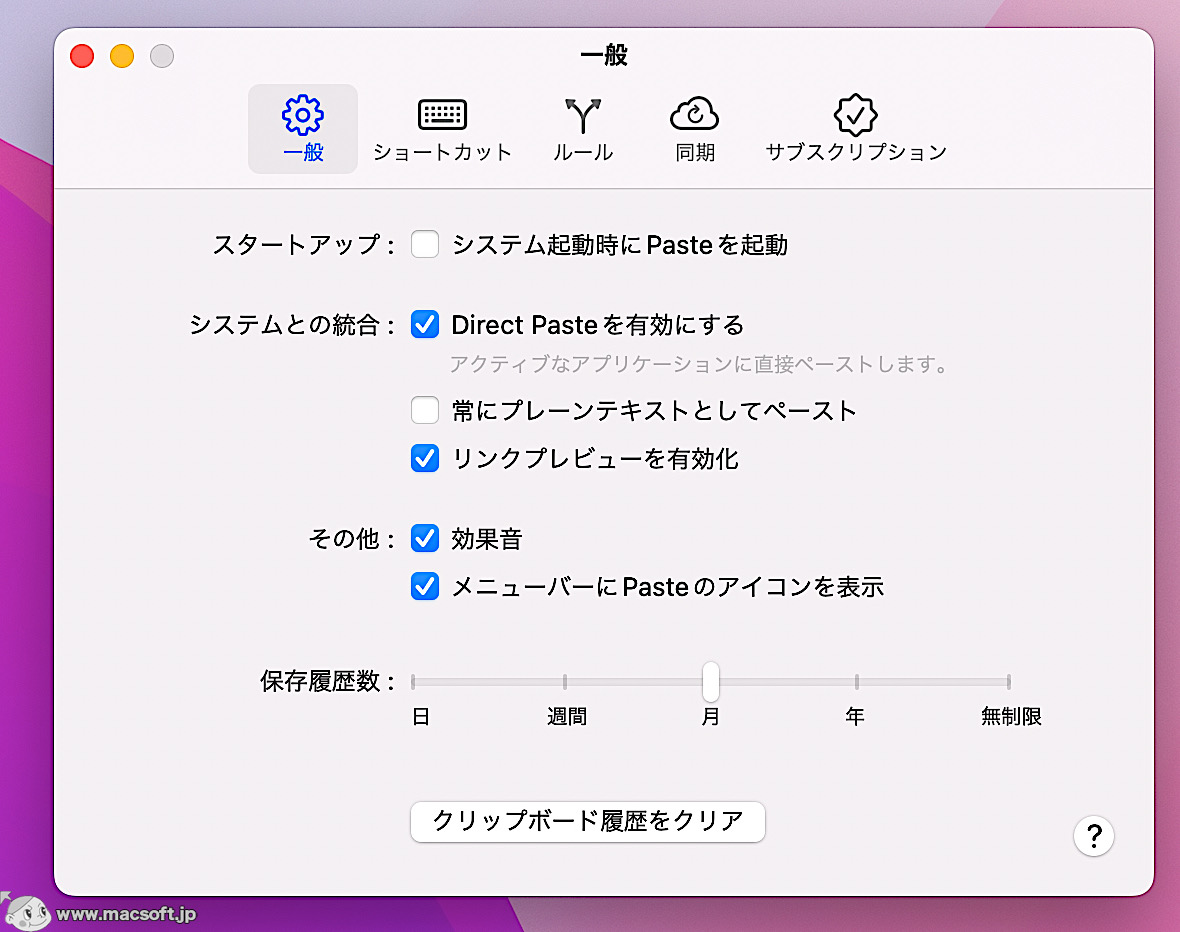Switch to the ルール tab label

pos(582,152)
